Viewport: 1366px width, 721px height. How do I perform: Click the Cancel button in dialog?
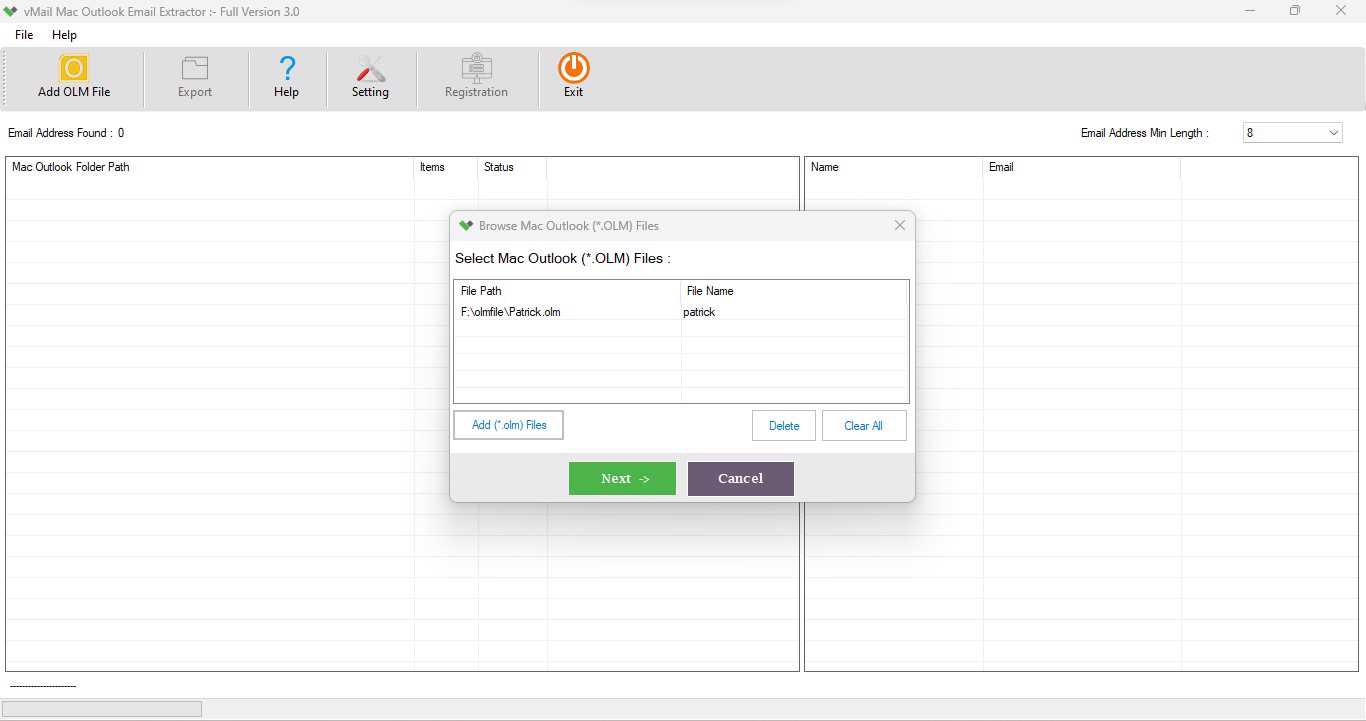[x=741, y=478]
